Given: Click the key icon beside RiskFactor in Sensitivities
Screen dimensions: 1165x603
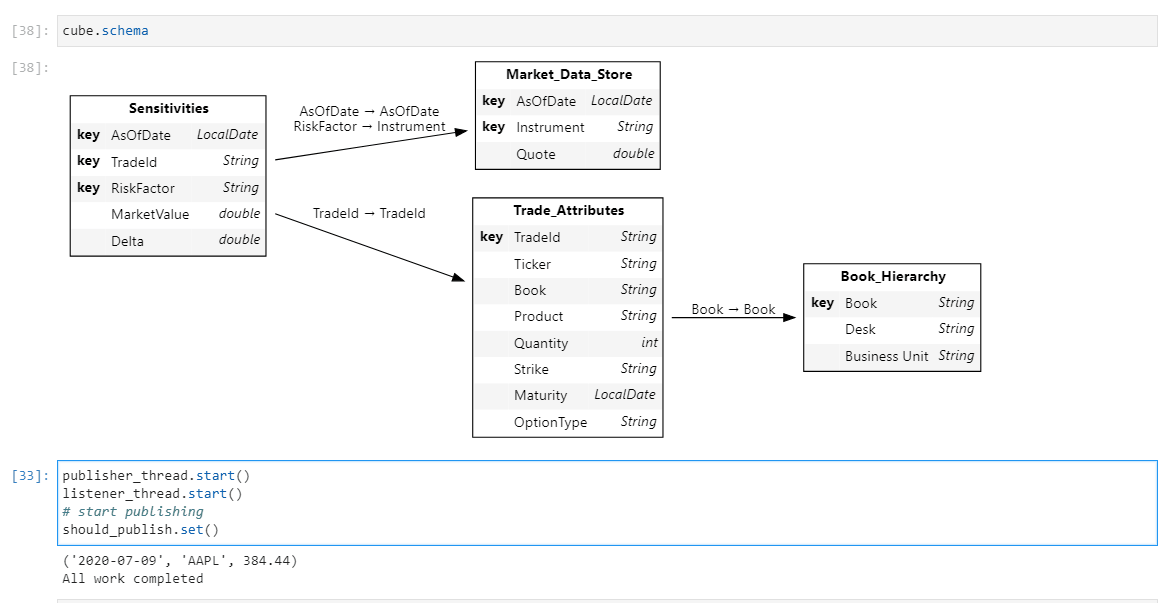Looking at the screenshot, I should point(90,188).
